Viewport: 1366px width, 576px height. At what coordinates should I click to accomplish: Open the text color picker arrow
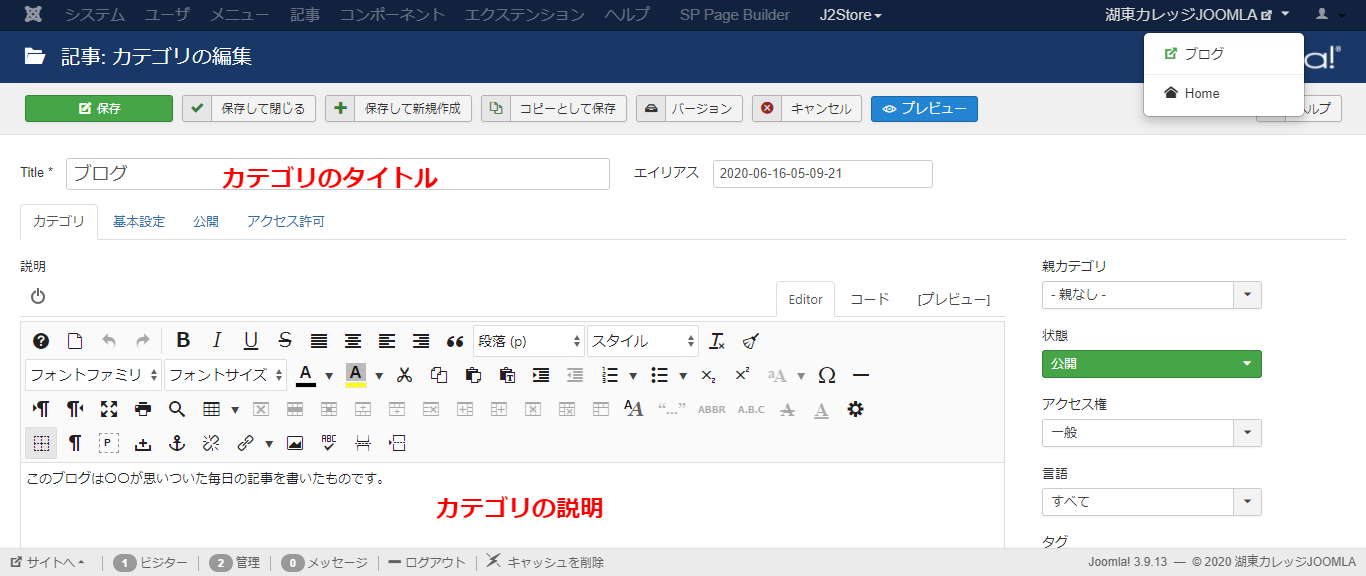(x=329, y=376)
